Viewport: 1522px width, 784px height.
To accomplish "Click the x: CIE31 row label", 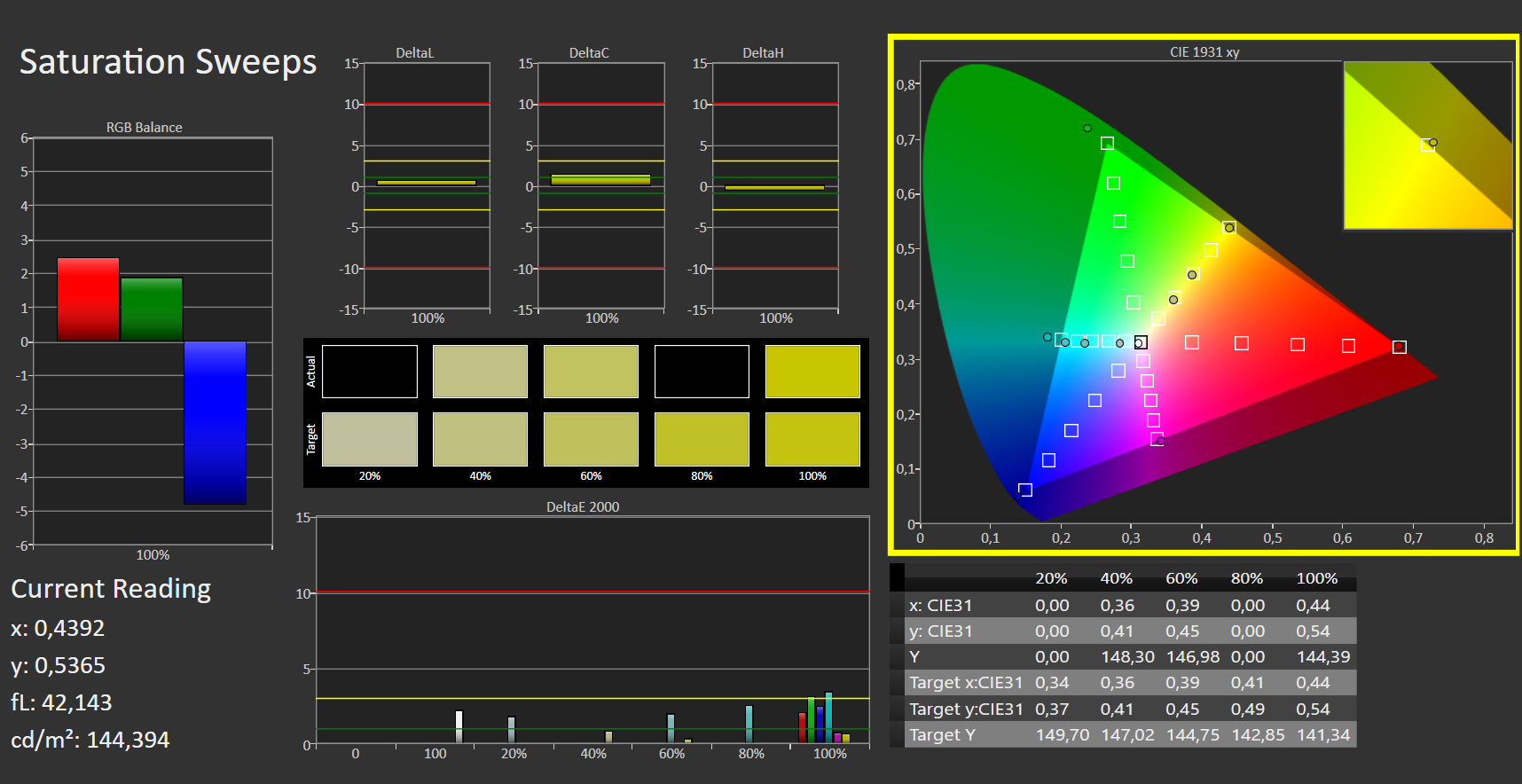I will pos(940,606).
